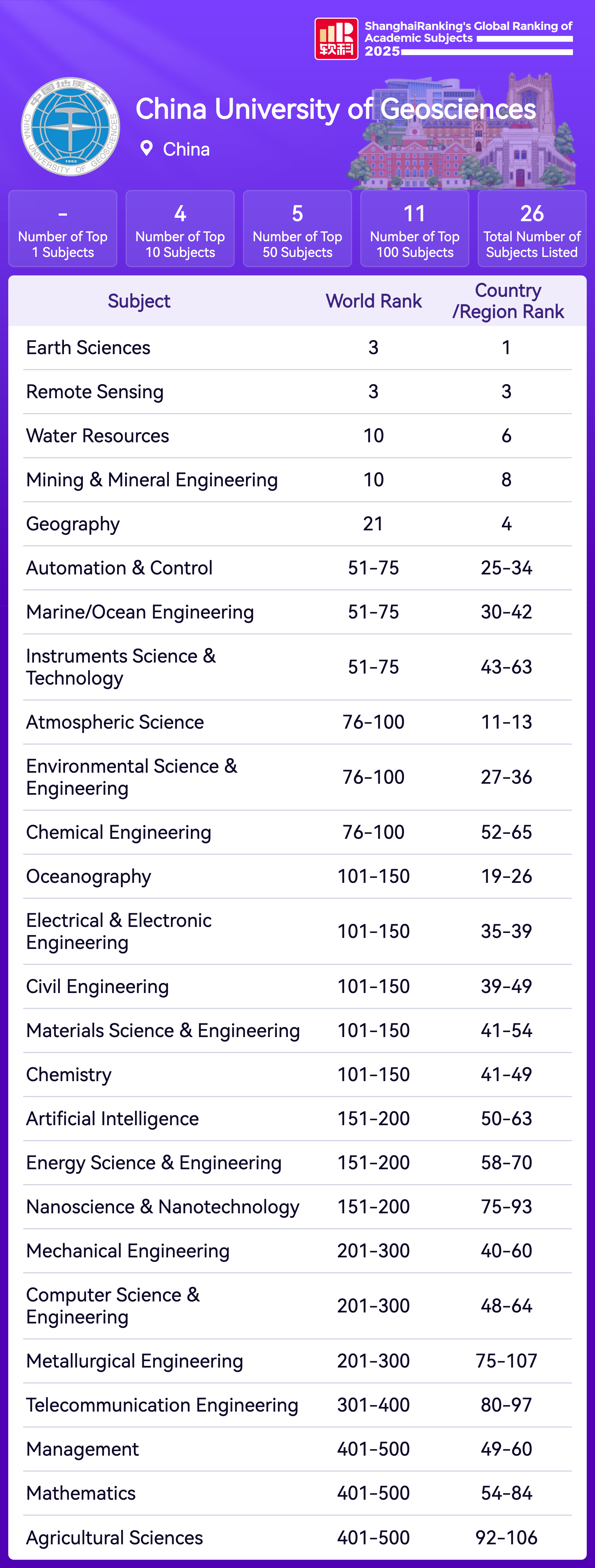
Task: Click the Oceanography world rank 101-150 value
Action: click(x=373, y=877)
